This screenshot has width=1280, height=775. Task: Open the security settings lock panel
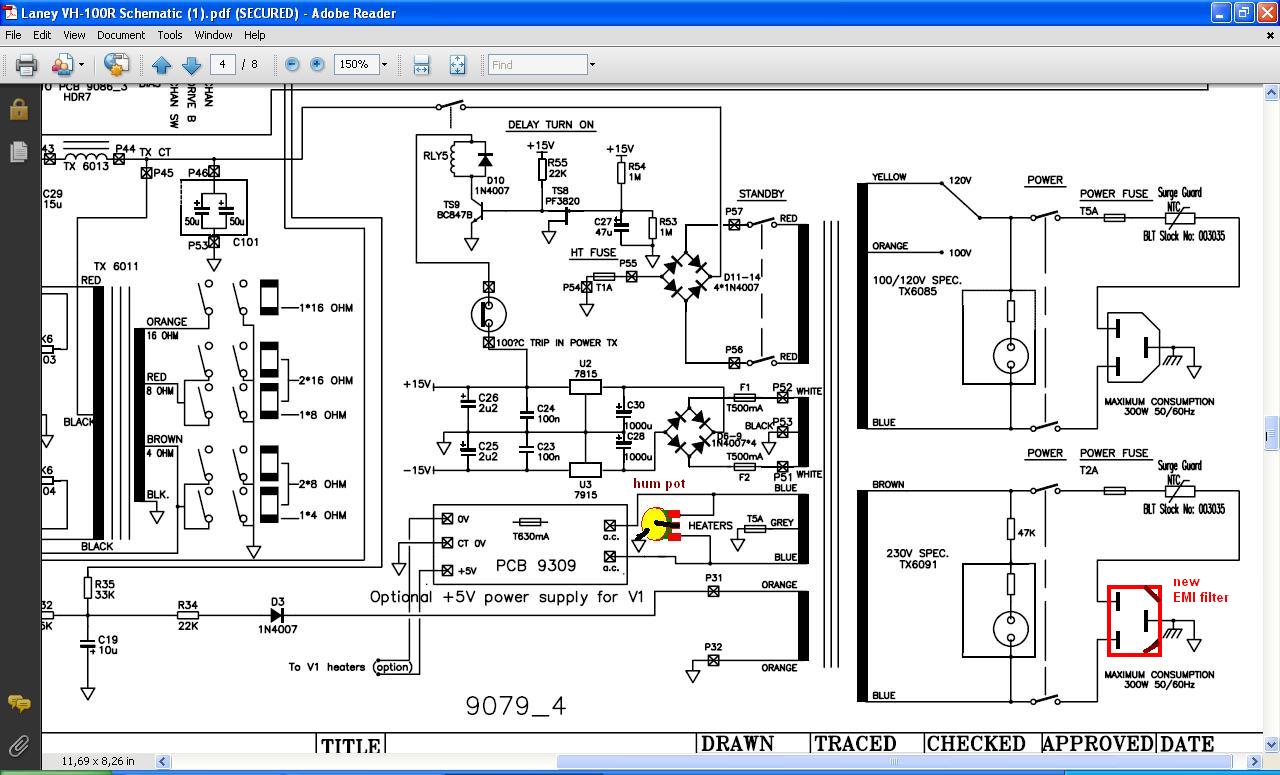pos(19,108)
